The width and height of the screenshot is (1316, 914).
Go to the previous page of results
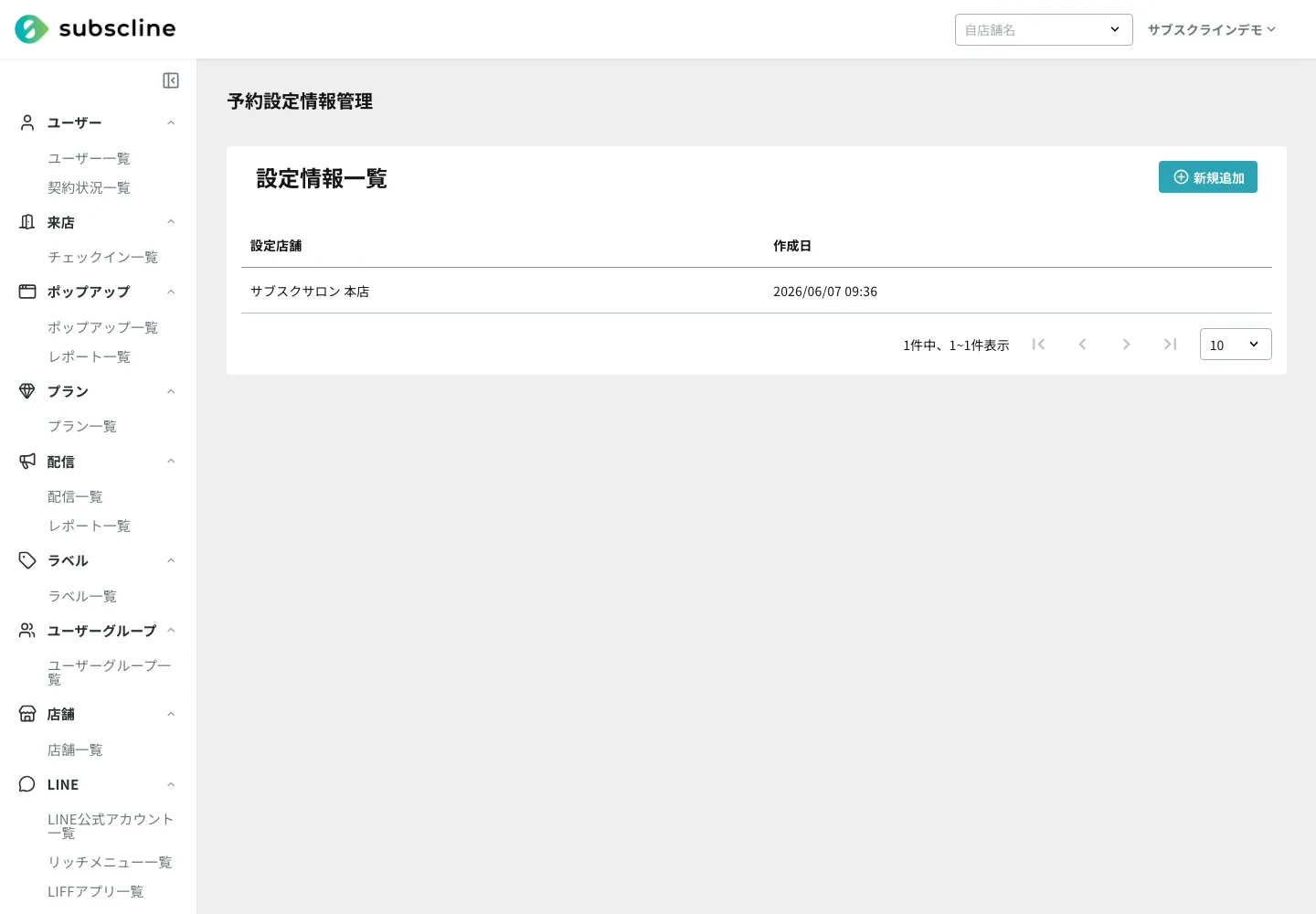coord(1082,345)
